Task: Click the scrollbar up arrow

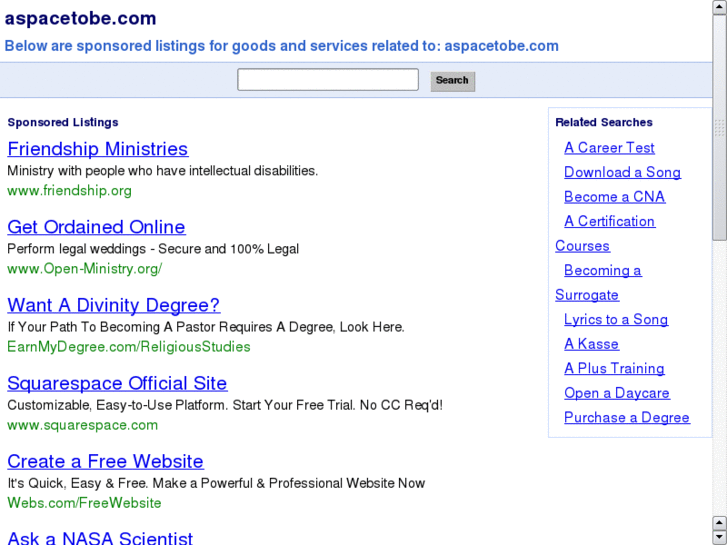Action: click(x=720, y=7)
